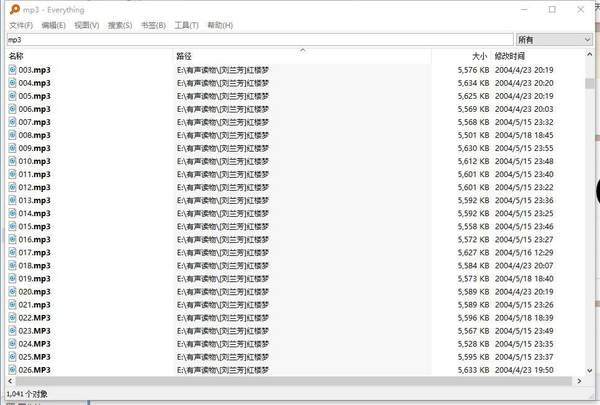Sort by 修改时间 column header
The image size is (600, 405).
pyautogui.click(x=512, y=56)
